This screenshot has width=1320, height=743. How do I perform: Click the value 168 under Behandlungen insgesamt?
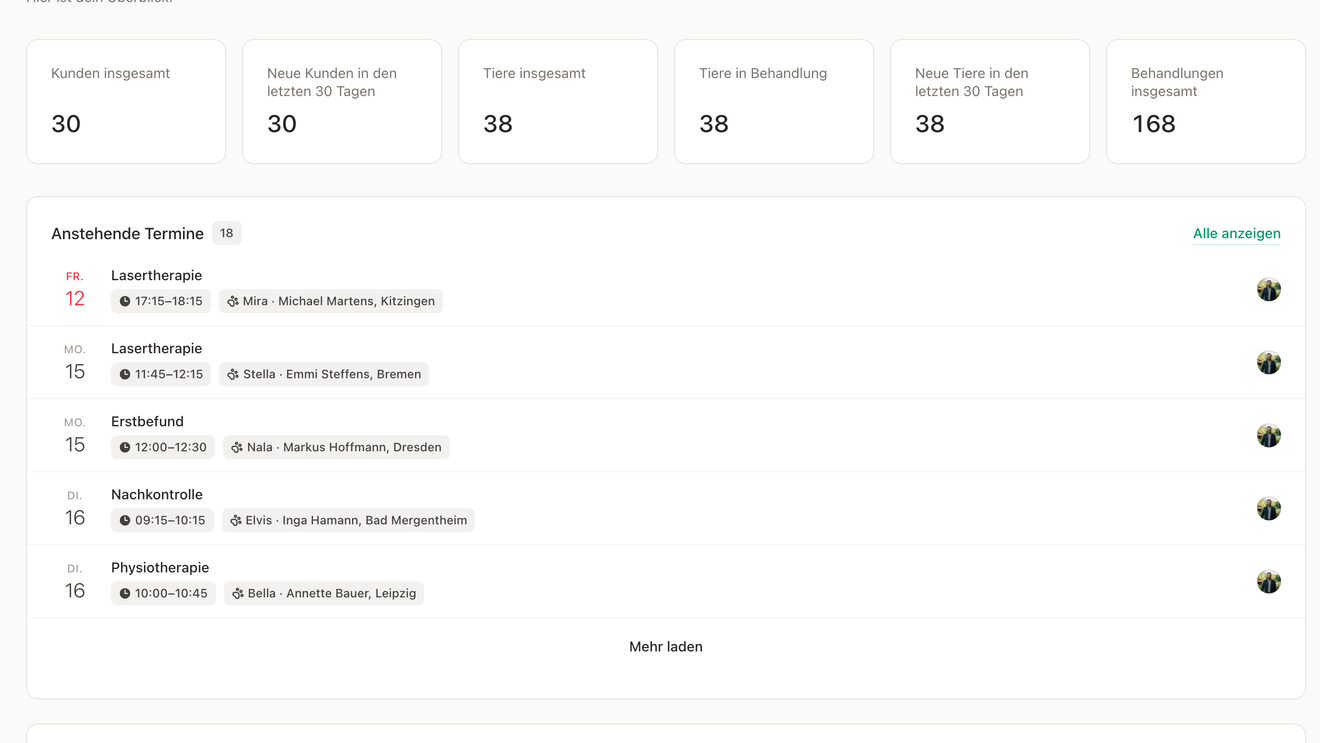point(1154,124)
